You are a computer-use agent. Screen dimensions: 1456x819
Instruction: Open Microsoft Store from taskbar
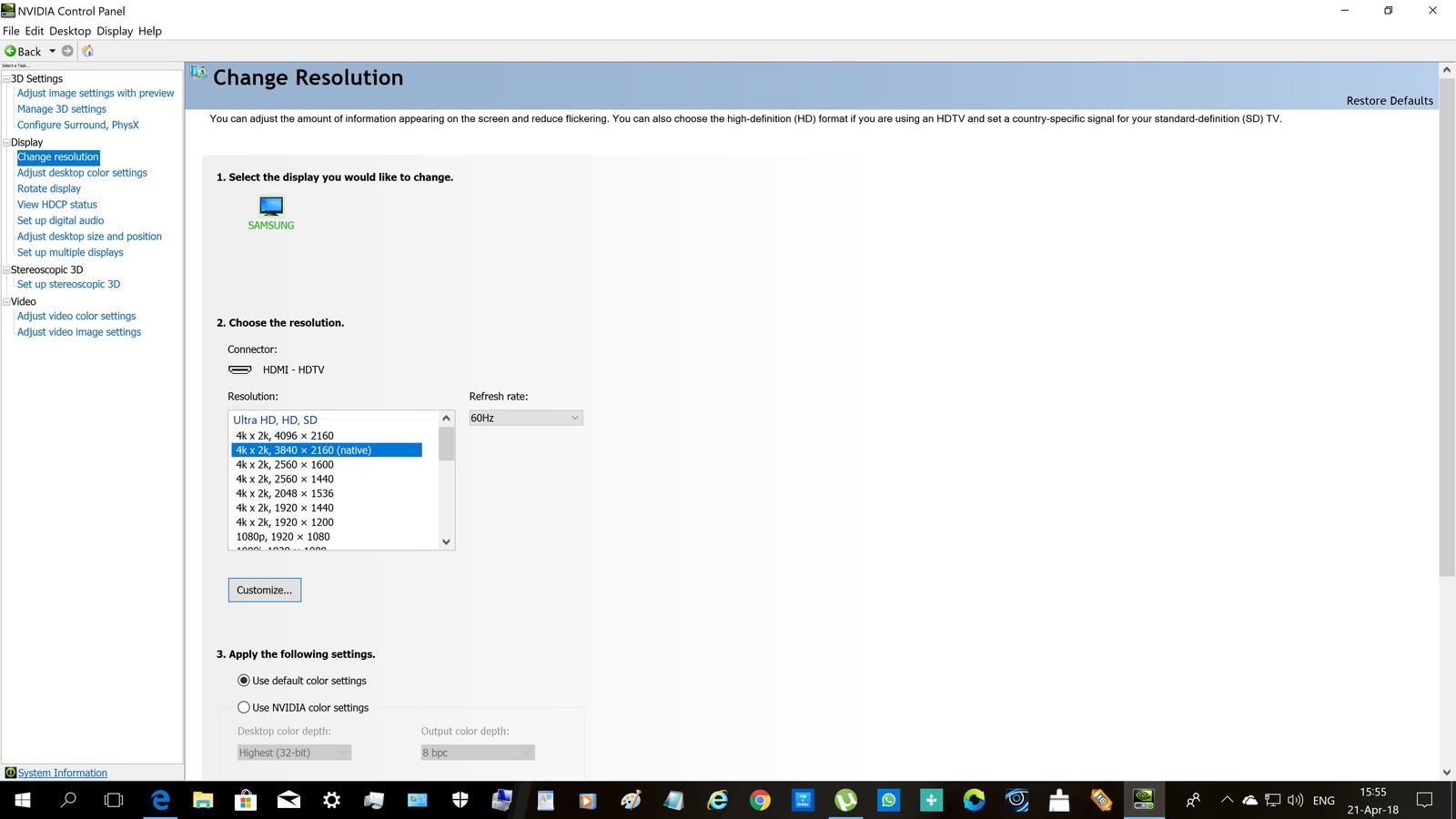246,800
